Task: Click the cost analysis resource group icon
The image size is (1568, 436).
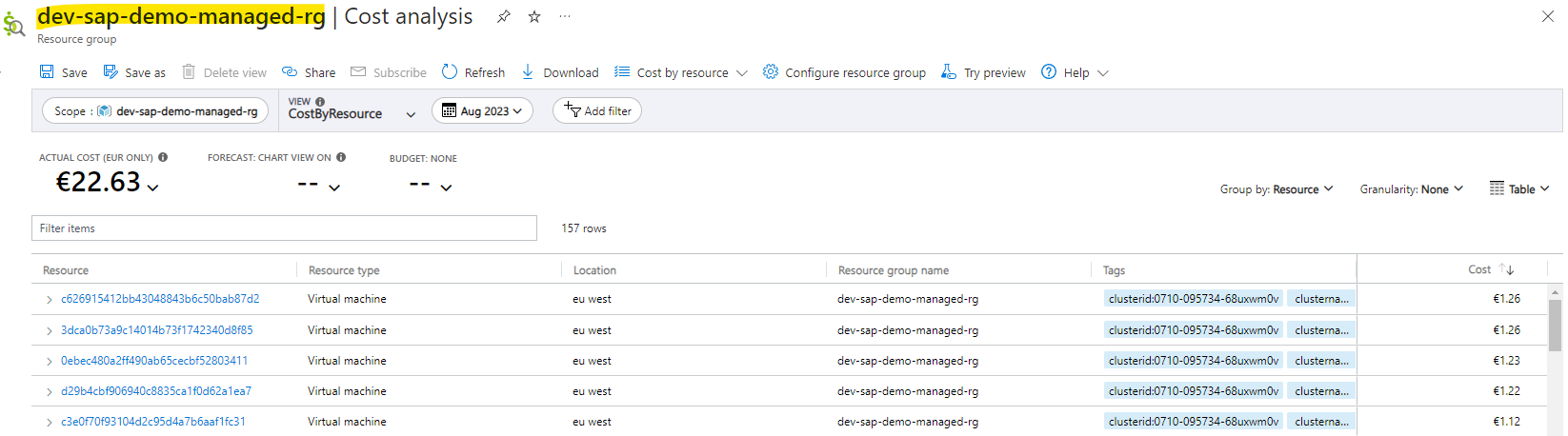Action: pyautogui.click(x=14, y=23)
